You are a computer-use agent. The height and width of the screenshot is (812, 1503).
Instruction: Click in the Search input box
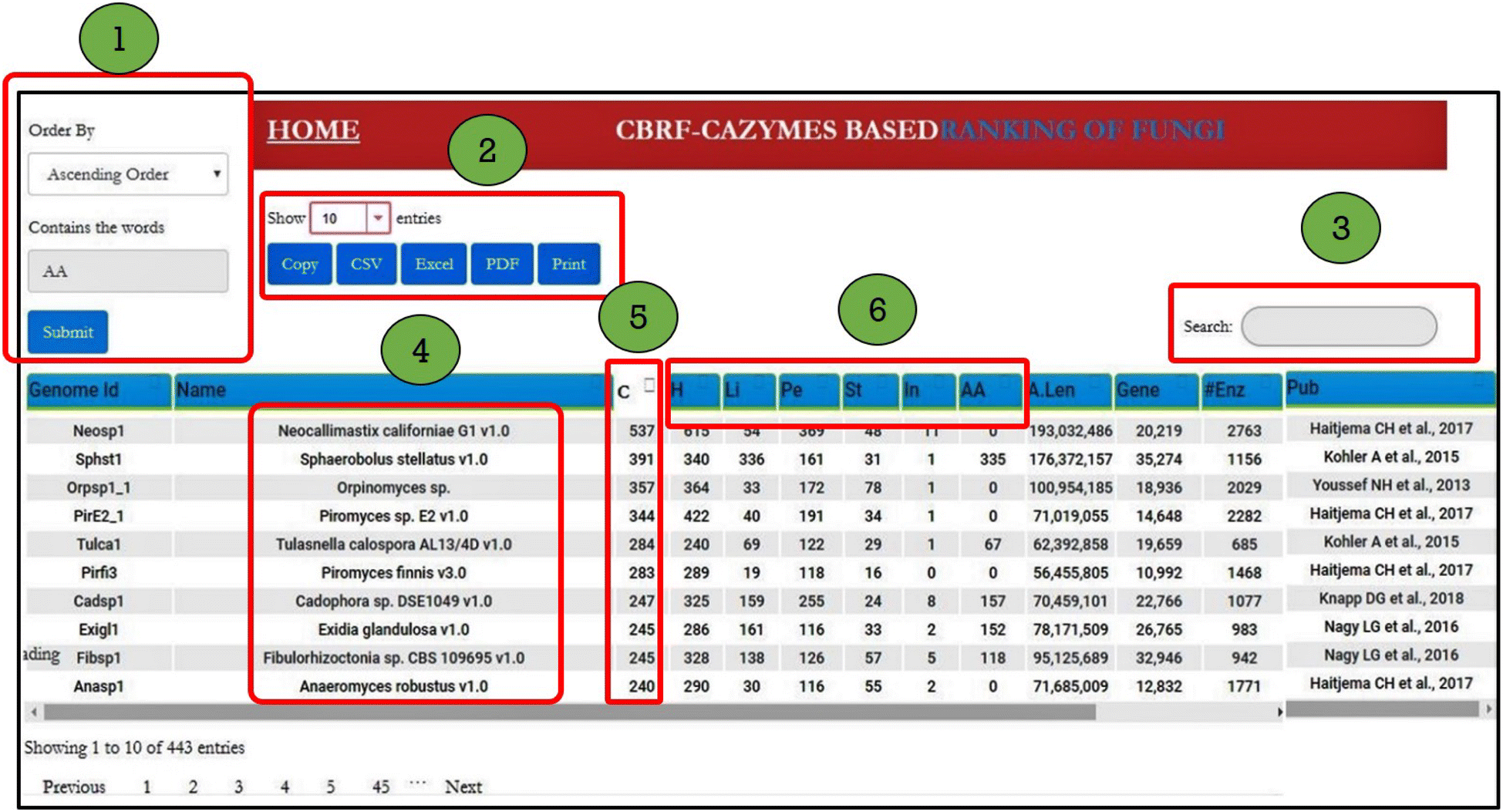(1339, 326)
